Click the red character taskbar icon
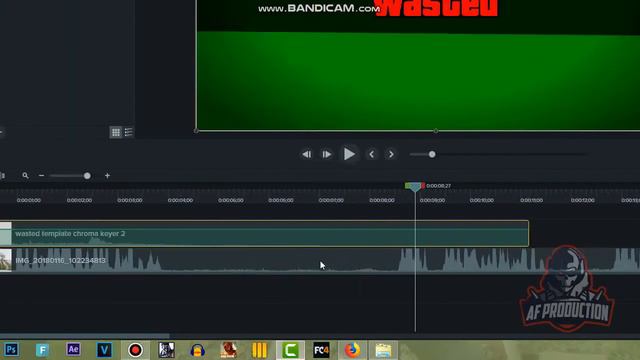This screenshot has height=360, width=640. click(x=228, y=350)
